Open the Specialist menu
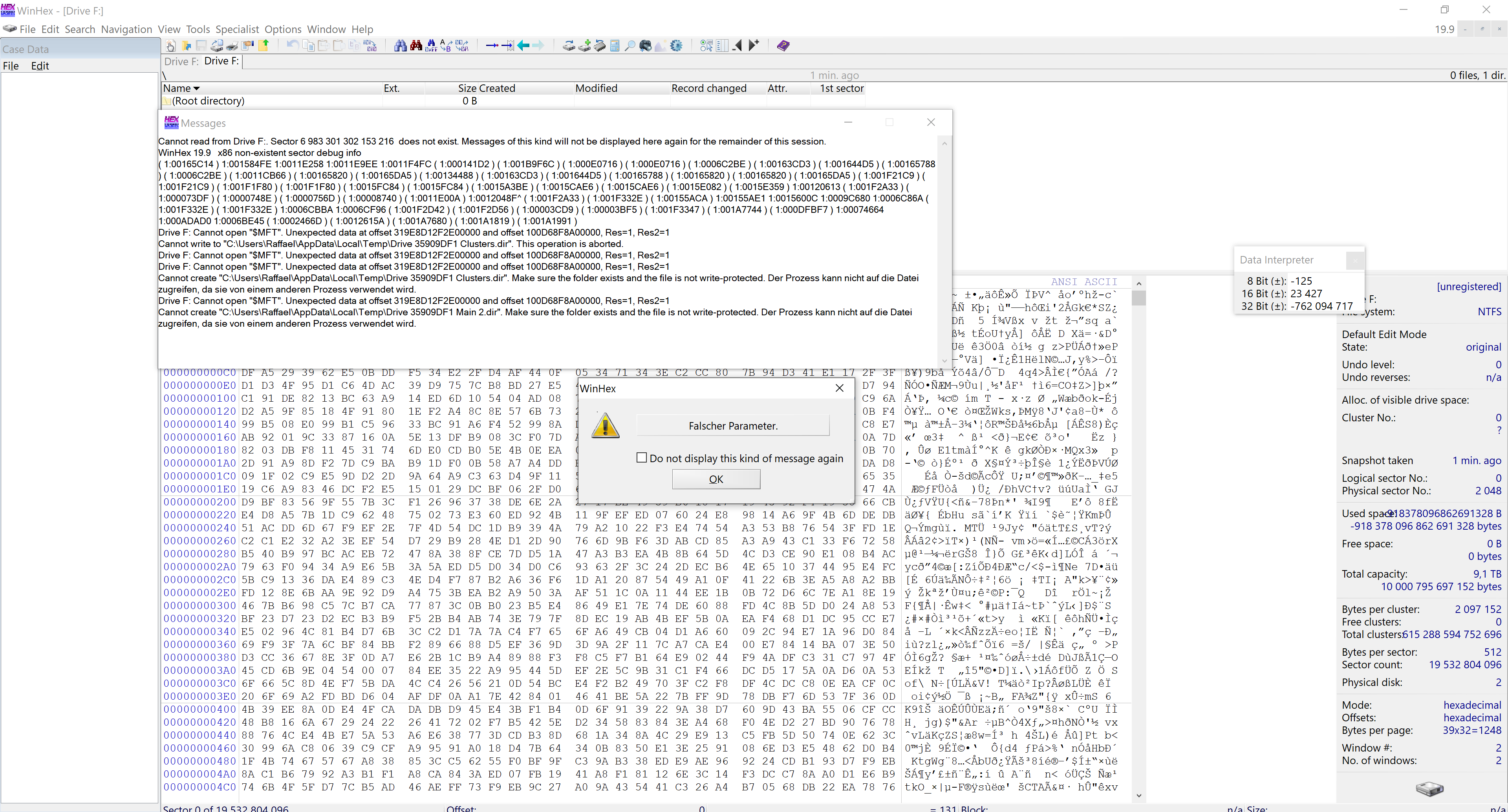This screenshot has height=812, width=1508. [x=236, y=29]
